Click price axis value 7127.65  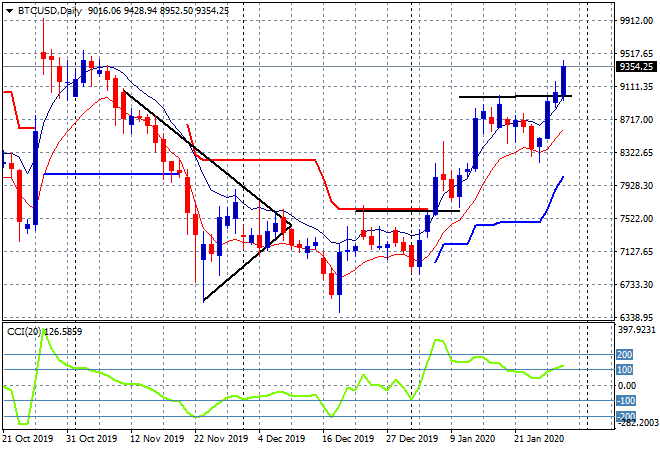point(636,252)
